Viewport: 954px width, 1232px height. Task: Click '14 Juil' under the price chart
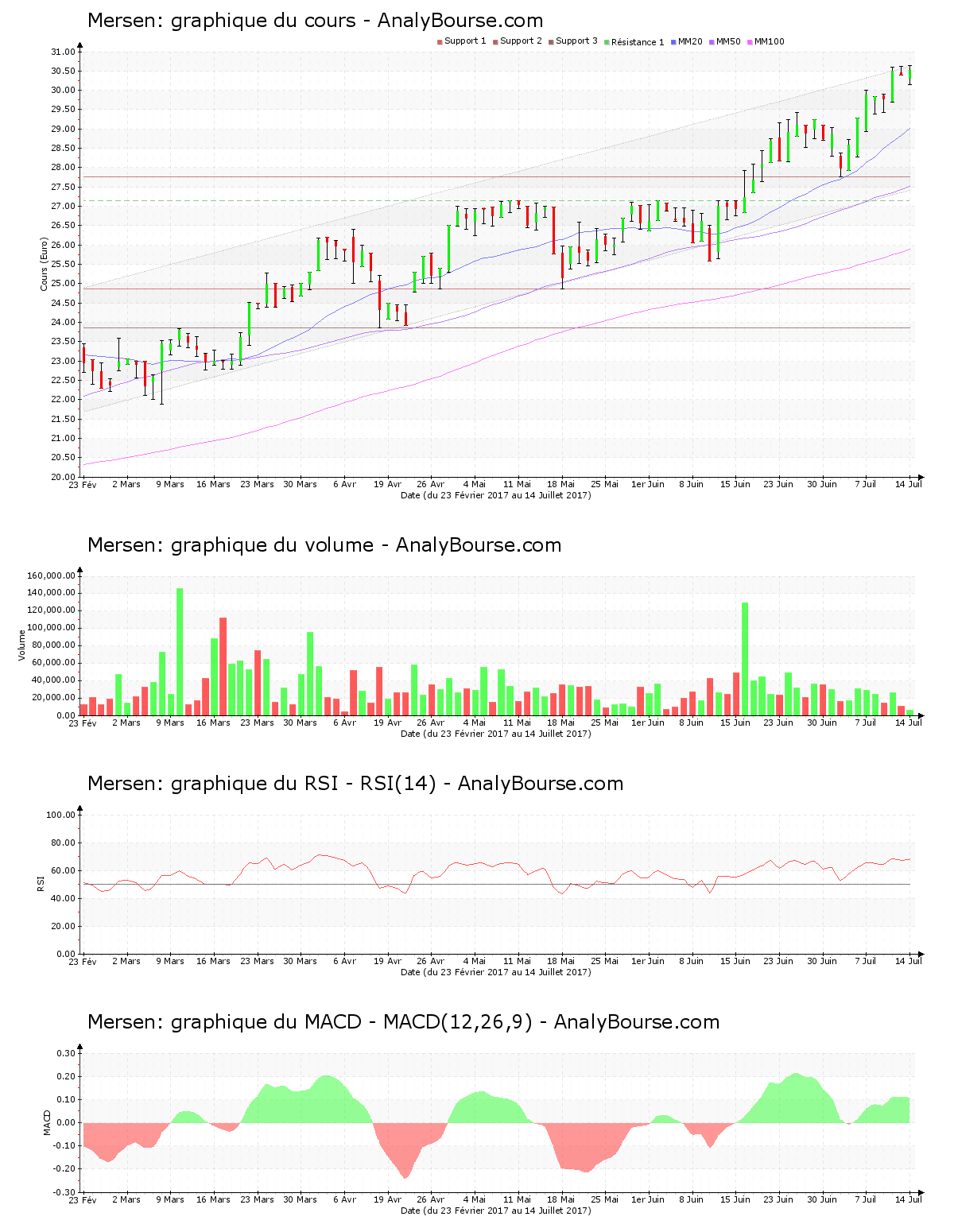point(908,484)
